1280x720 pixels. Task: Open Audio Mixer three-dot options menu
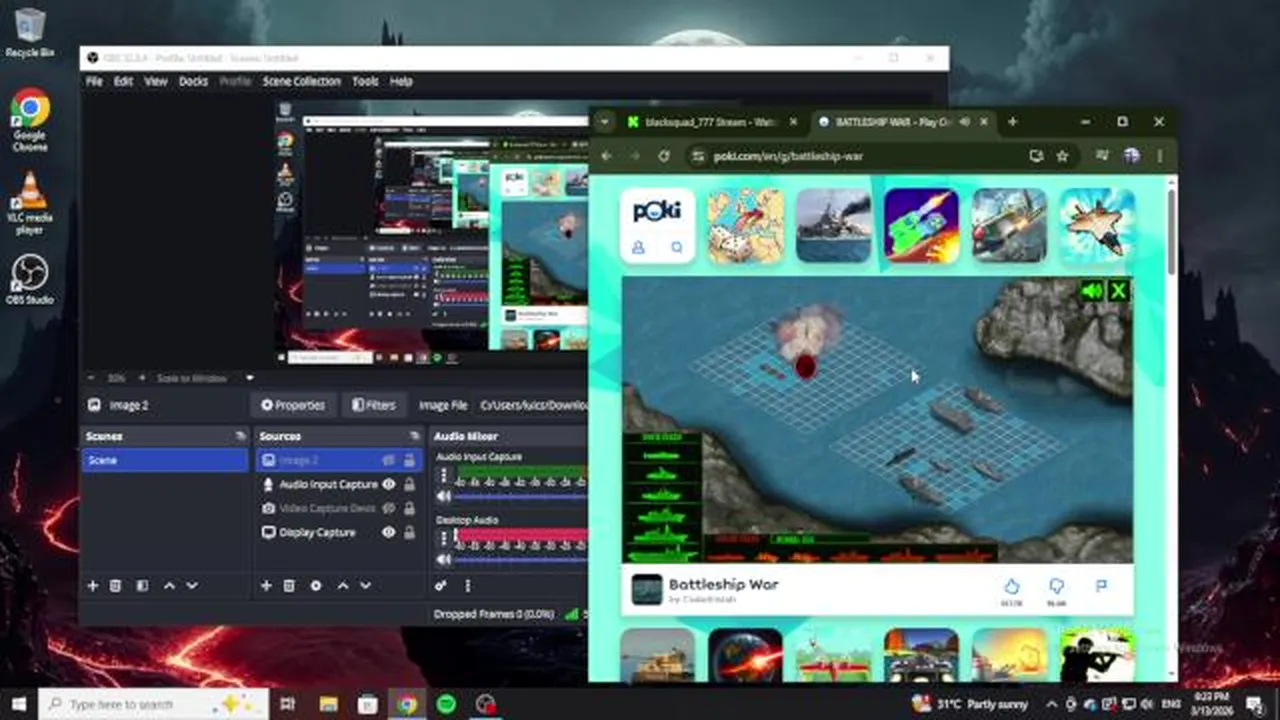click(467, 586)
